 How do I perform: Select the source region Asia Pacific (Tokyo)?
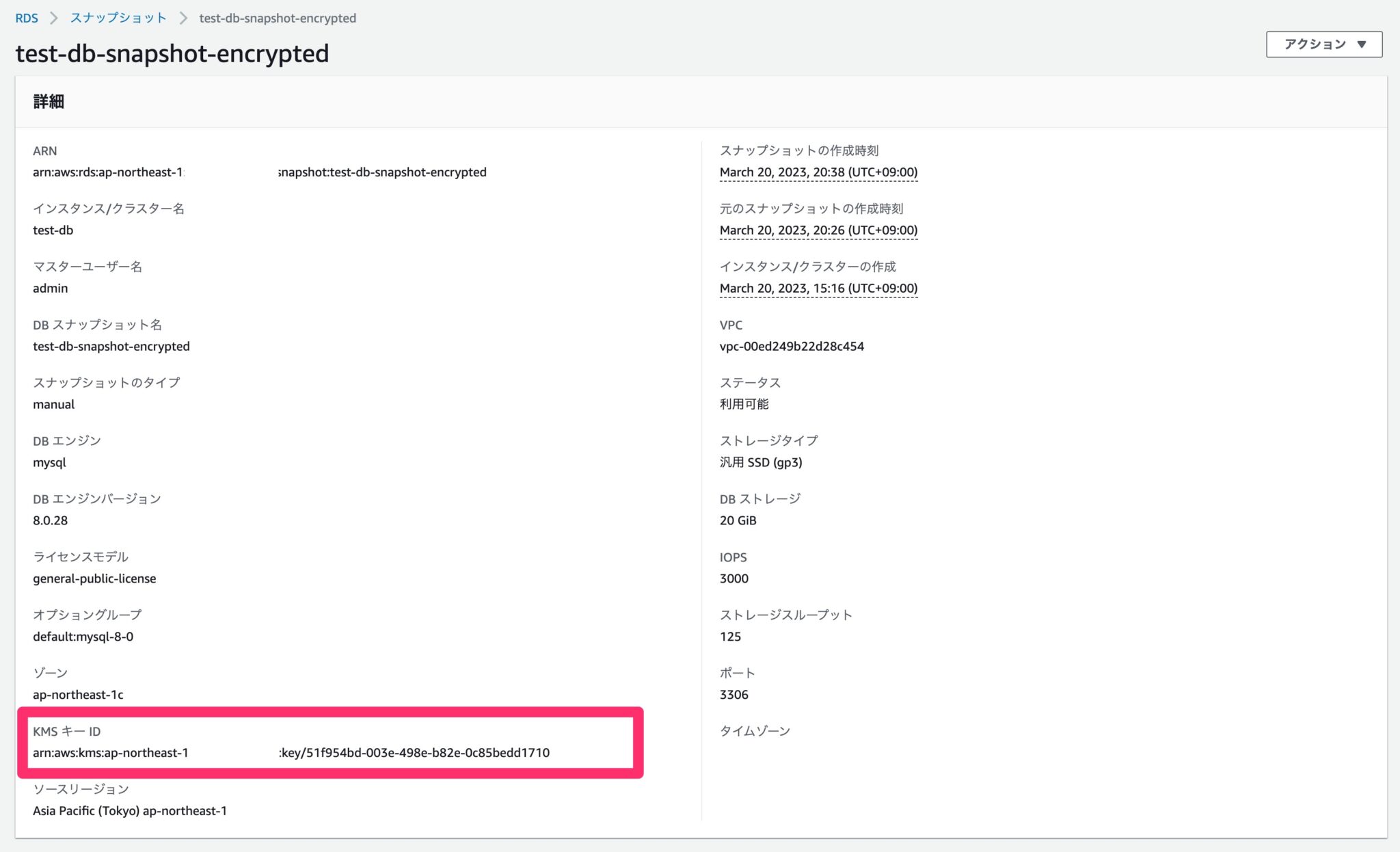tap(130, 811)
